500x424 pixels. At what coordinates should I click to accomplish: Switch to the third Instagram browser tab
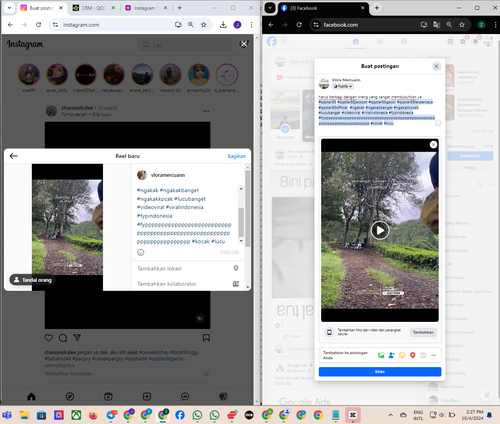tap(146, 8)
